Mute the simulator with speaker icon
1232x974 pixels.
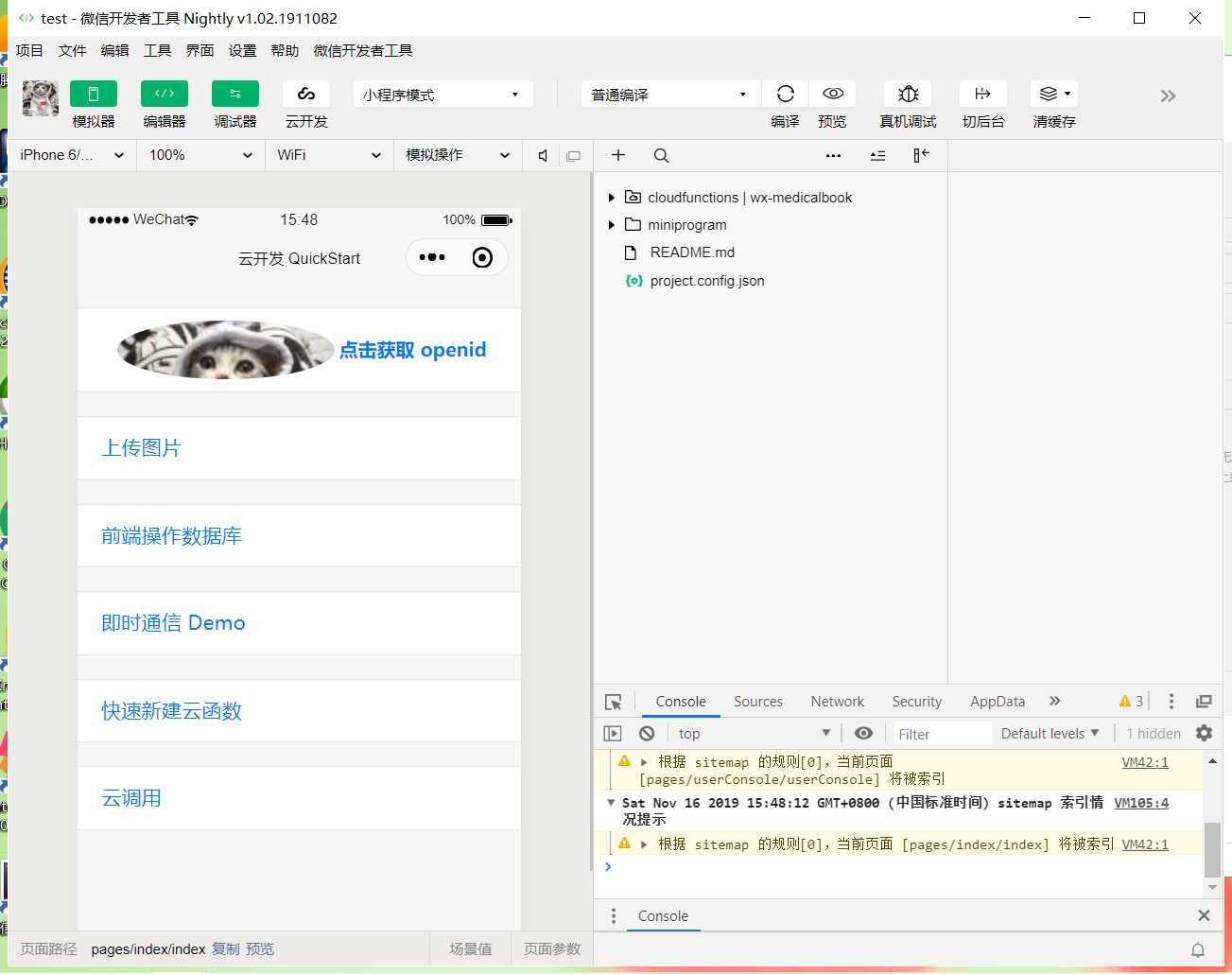click(x=543, y=155)
